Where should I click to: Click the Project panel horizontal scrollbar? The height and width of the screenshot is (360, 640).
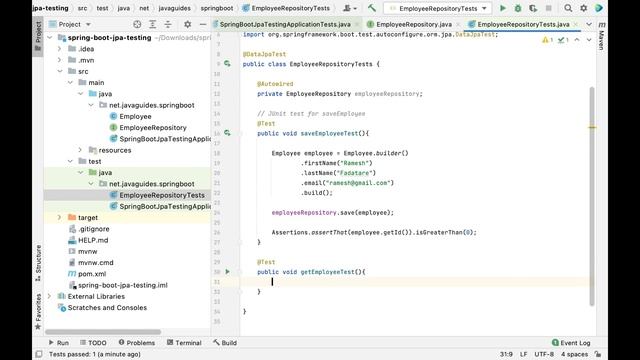[x=103, y=332]
